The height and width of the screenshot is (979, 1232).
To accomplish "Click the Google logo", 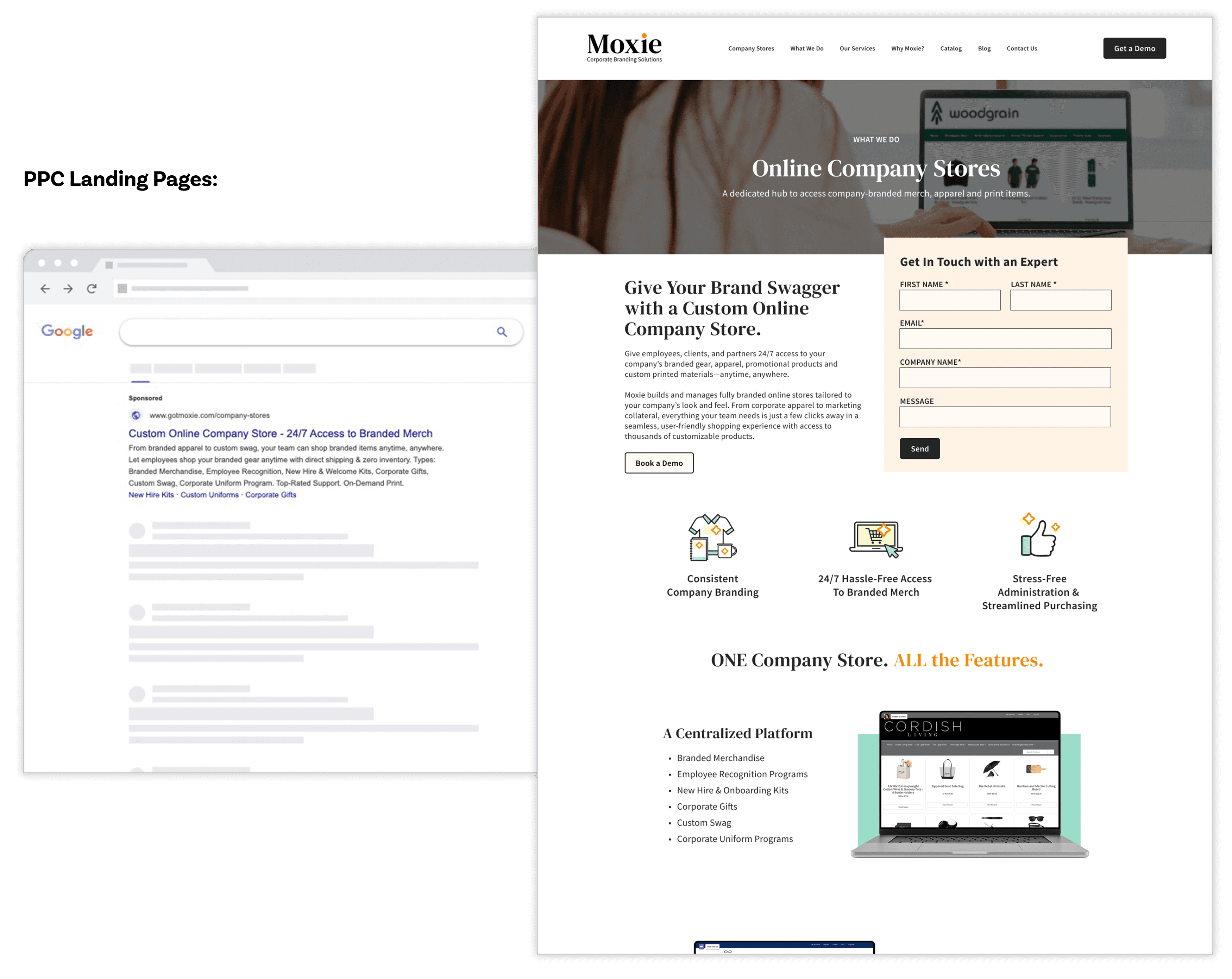I will click(x=67, y=331).
